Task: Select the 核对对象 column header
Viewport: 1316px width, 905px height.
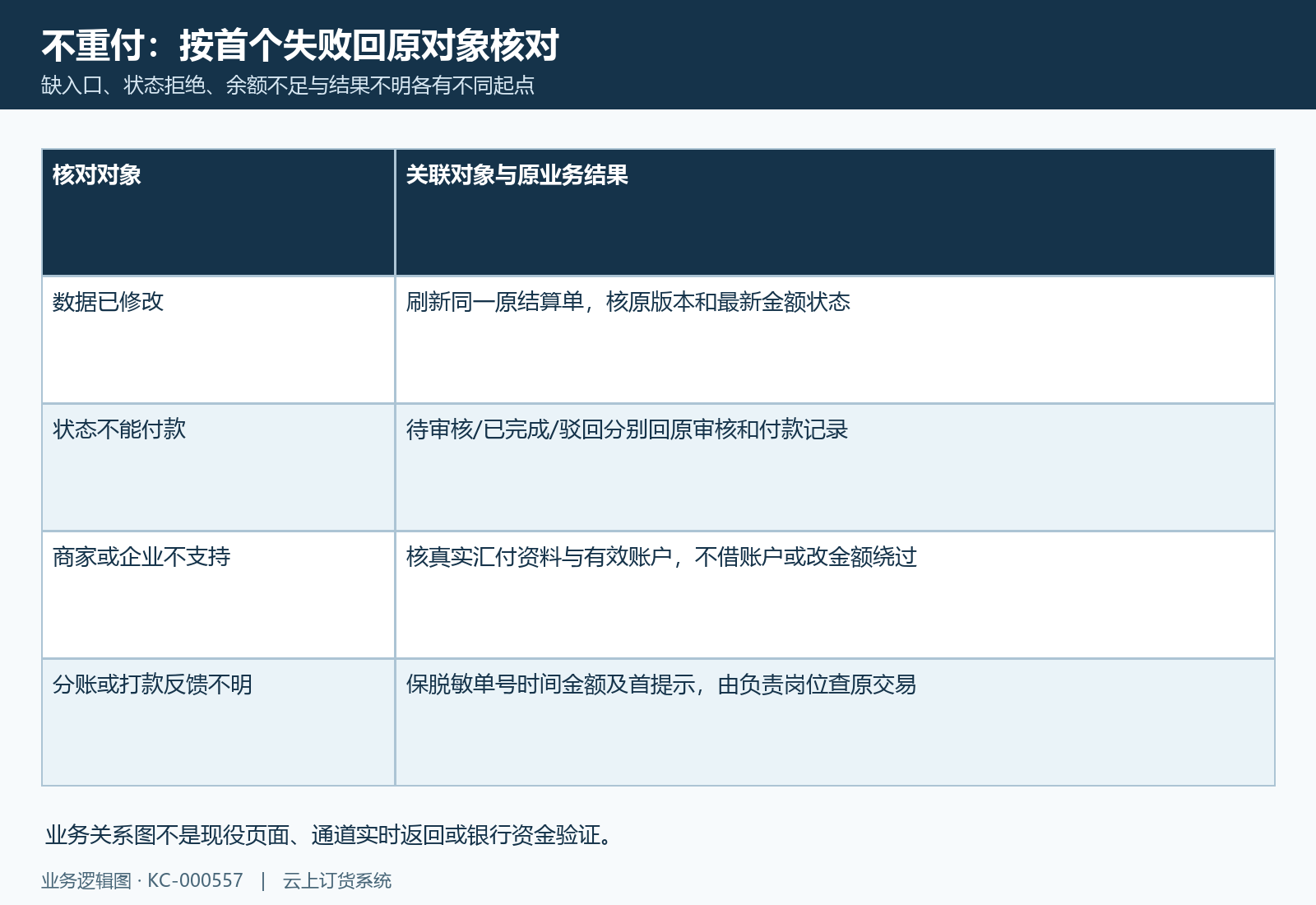Action: (218, 212)
